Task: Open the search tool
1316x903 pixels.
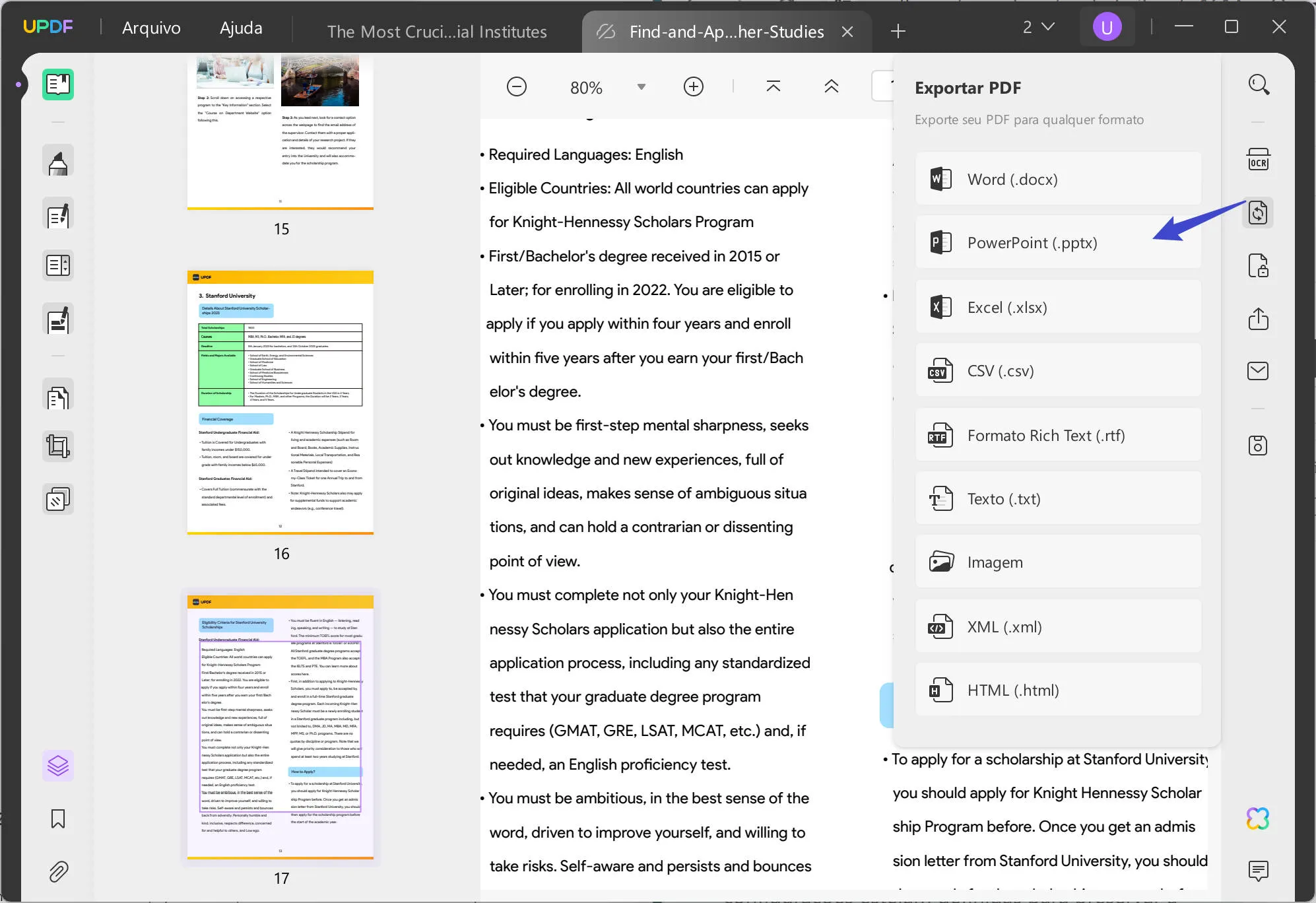Action: [1257, 84]
